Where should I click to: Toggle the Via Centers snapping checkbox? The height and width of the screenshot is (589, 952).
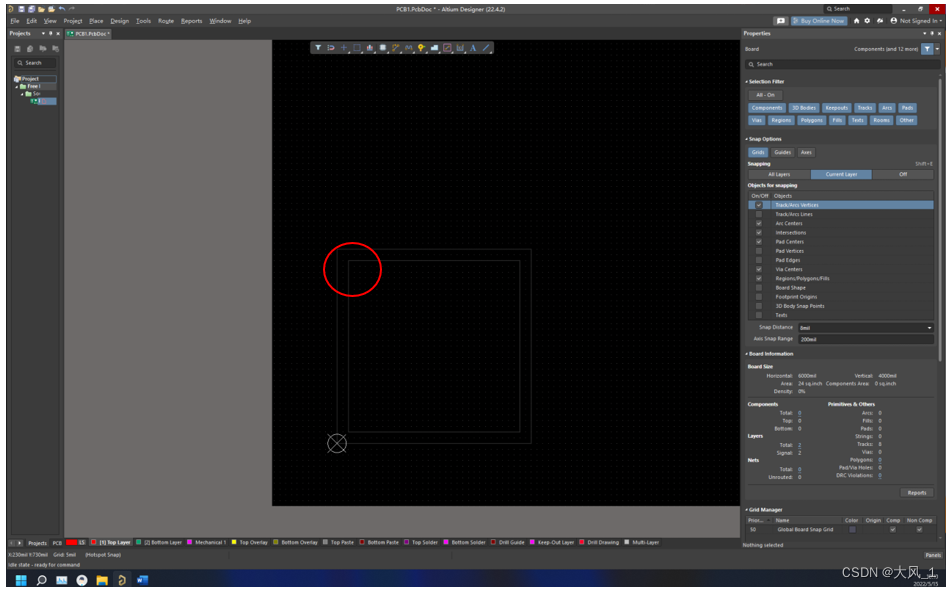point(758,269)
